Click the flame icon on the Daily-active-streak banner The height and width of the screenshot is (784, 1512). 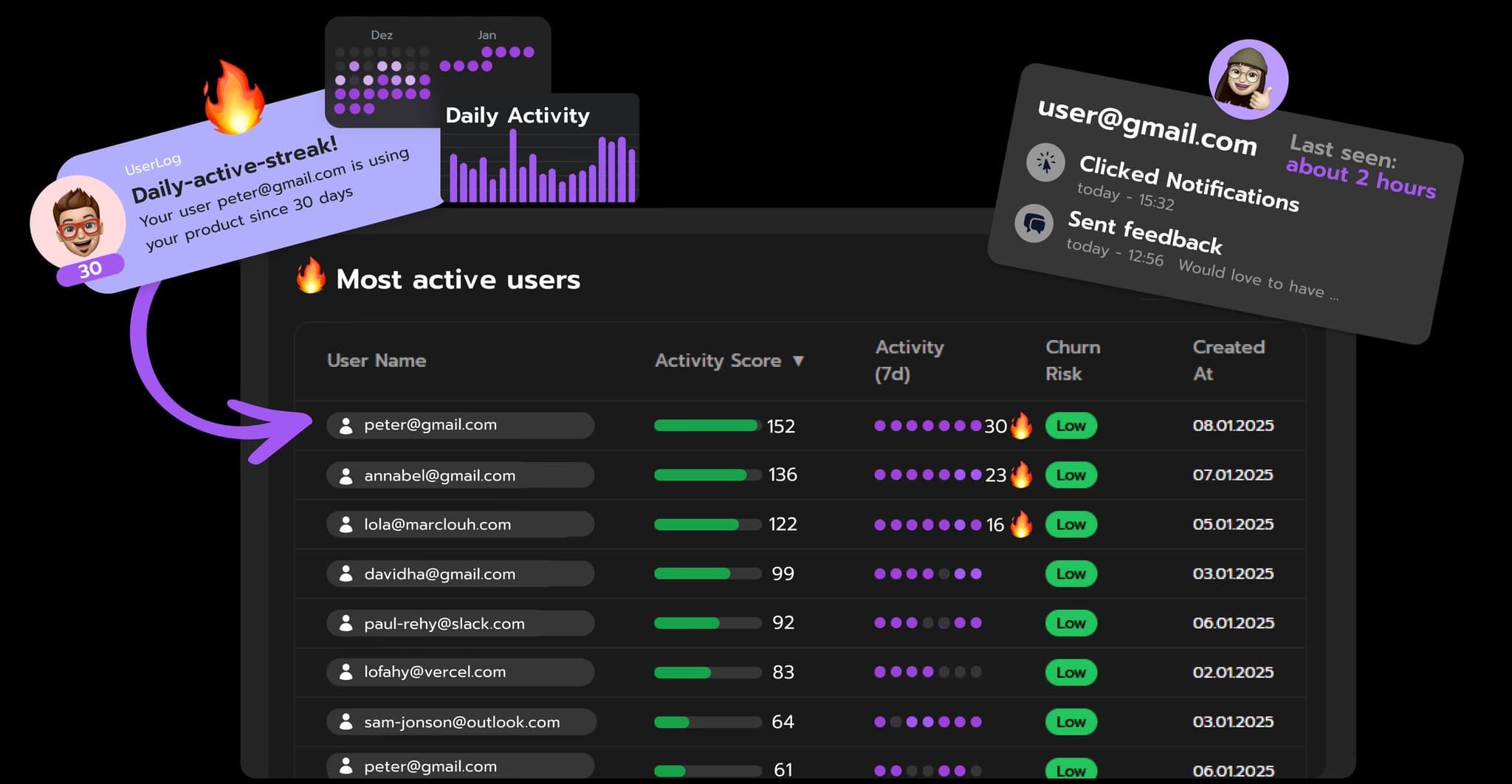(x=235, y=99)
